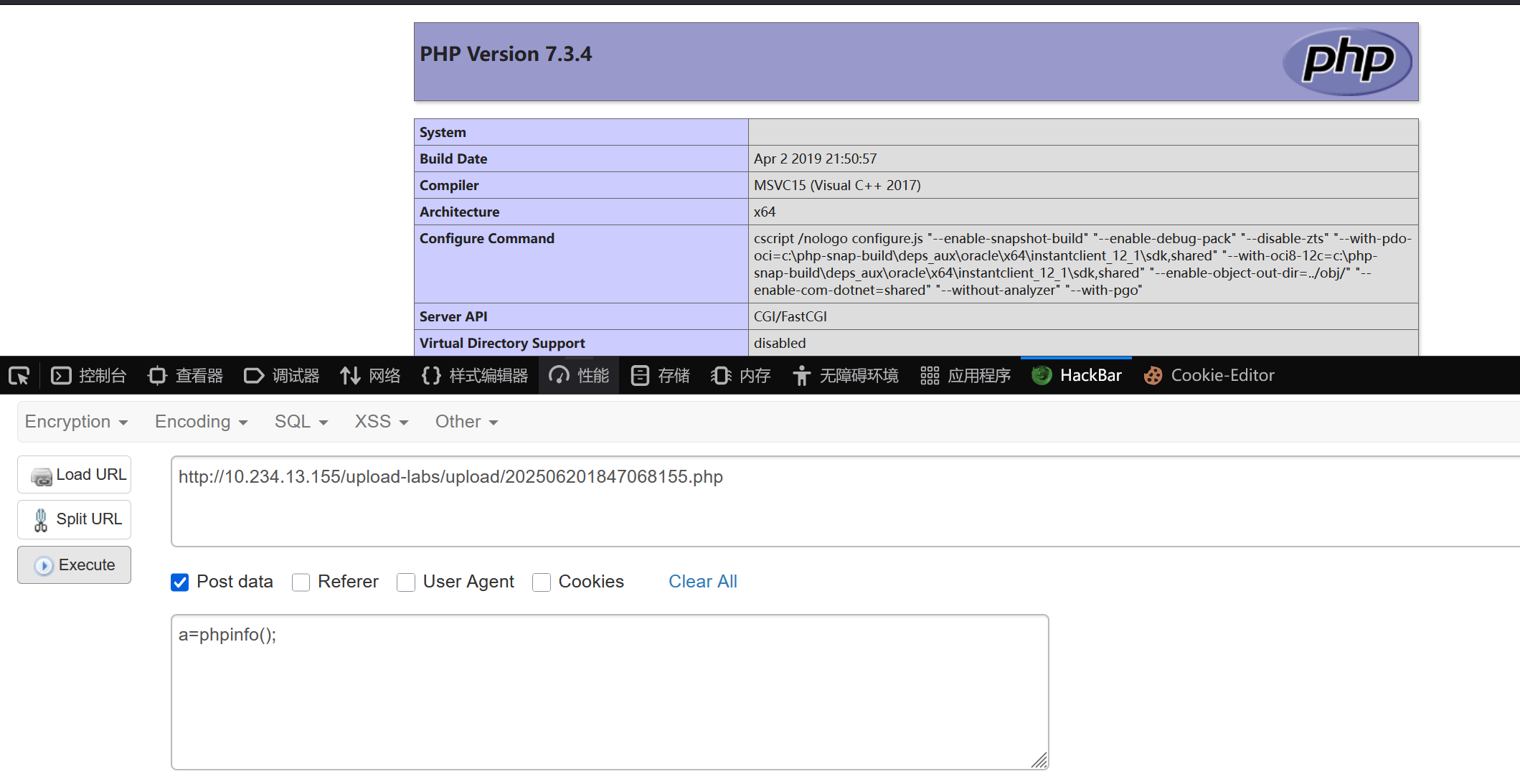
Task: Click the Debugger (调试器) panel icon
Action: [254, 376]
